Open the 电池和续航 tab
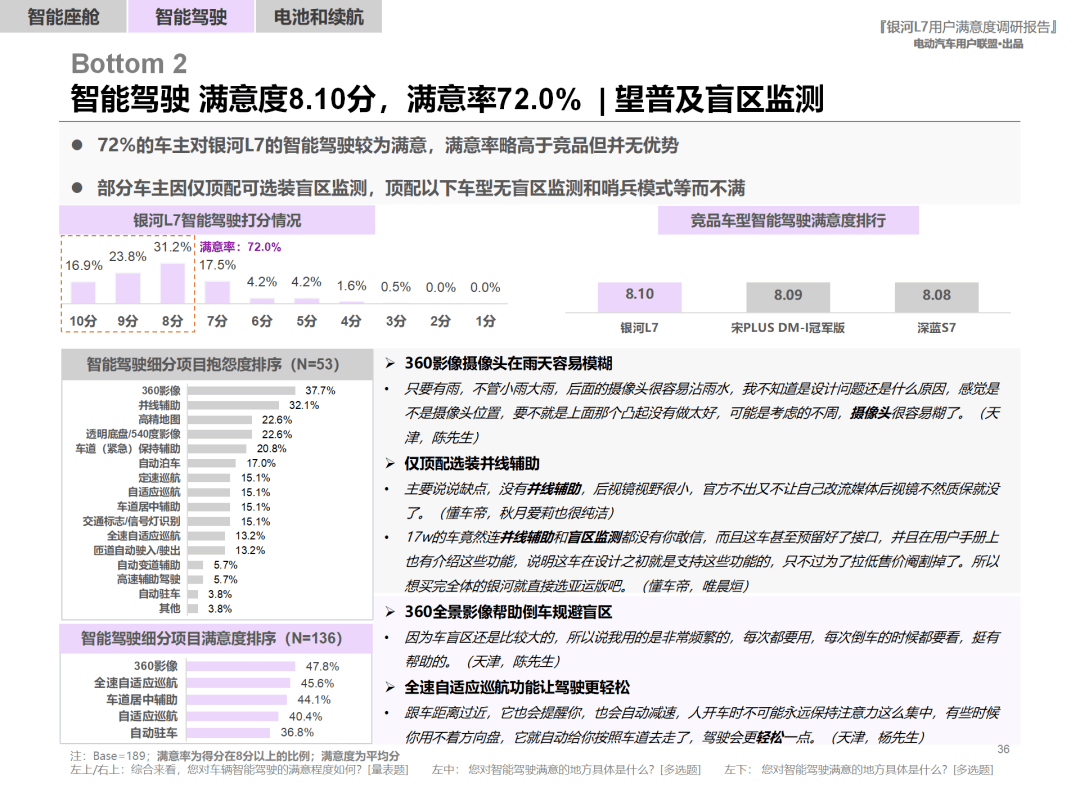The width and height of the screenshot is (1080, 810). (x=318, y=17)
